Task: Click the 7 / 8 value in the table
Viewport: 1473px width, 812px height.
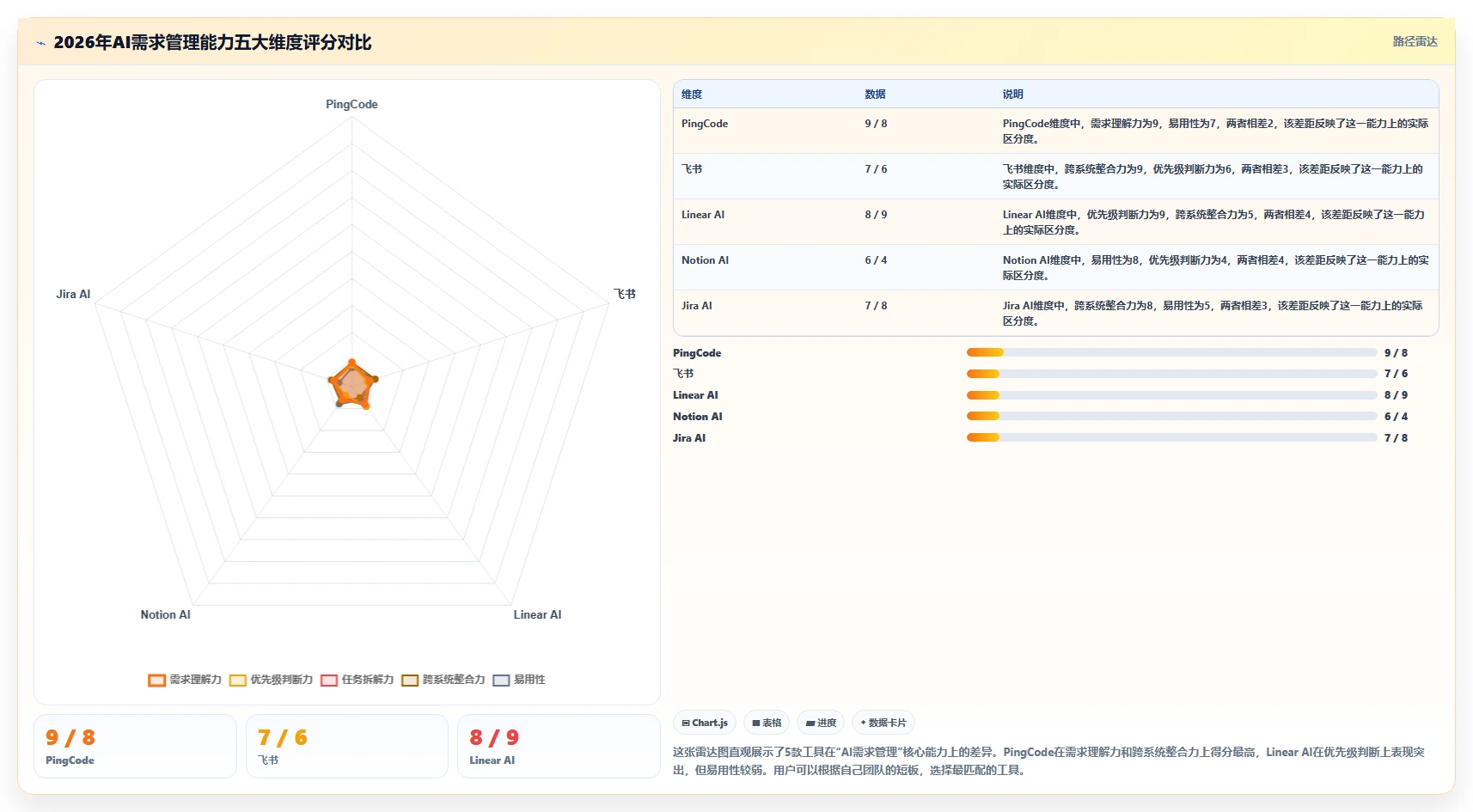Action: (876, 306)
